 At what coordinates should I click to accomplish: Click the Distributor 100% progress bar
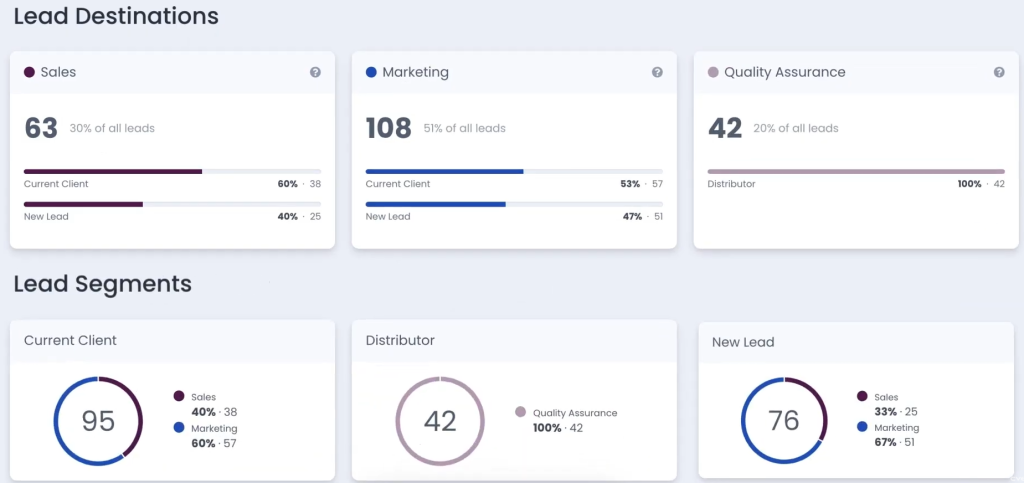[856, 172]
